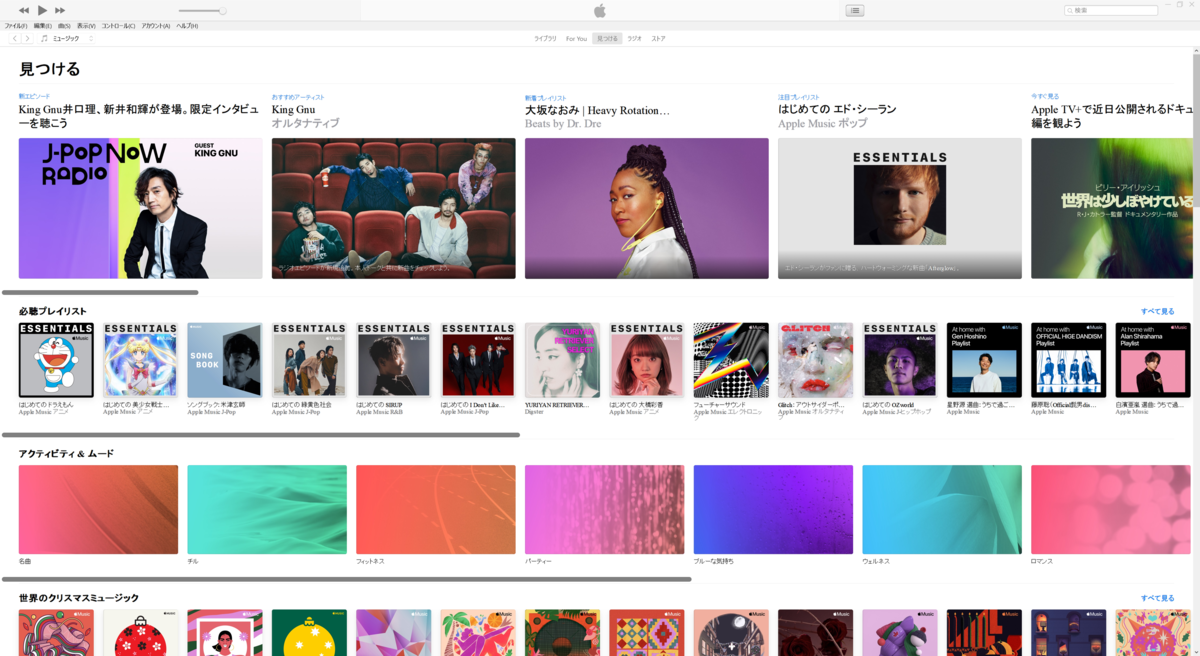Select the 名曲 mood tile
Image resolution: width=1200 pixels, height=656 pixels.
[98, 510]
